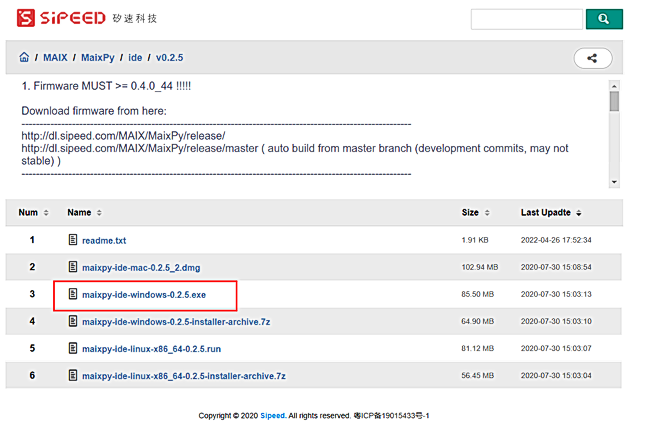Click the 102.94 MB size value
Image resolution: width=645 pixels, height=438 pixels.
tap(480, 267)
